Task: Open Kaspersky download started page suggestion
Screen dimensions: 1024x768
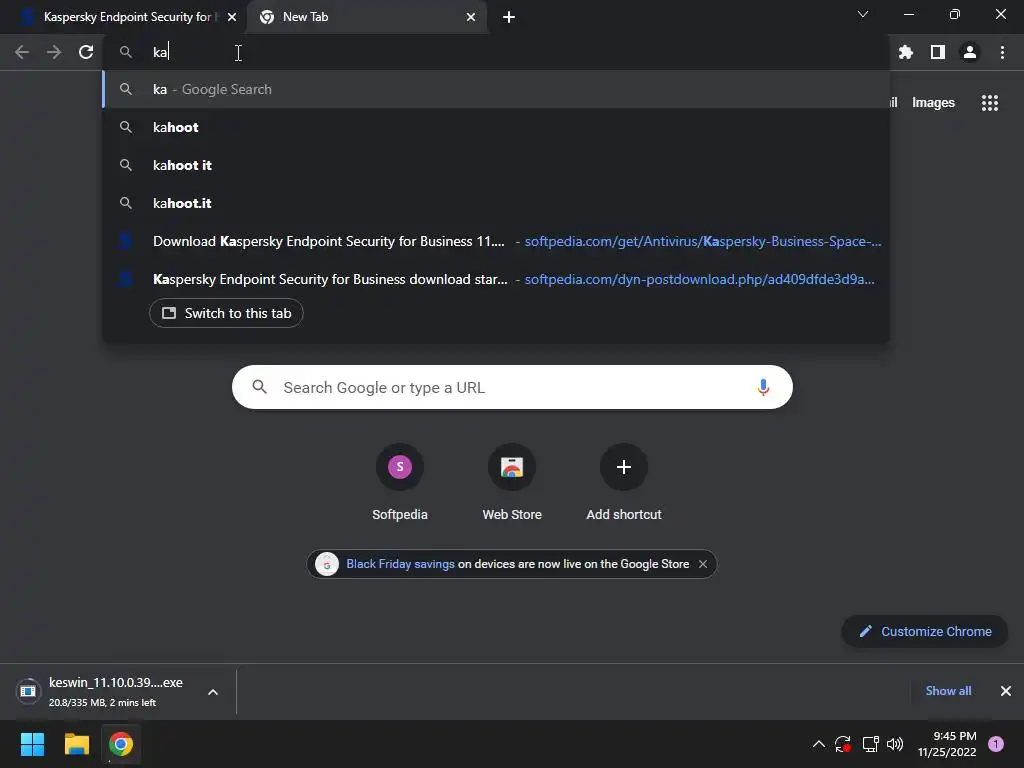Action: click(x=496, y=279)
